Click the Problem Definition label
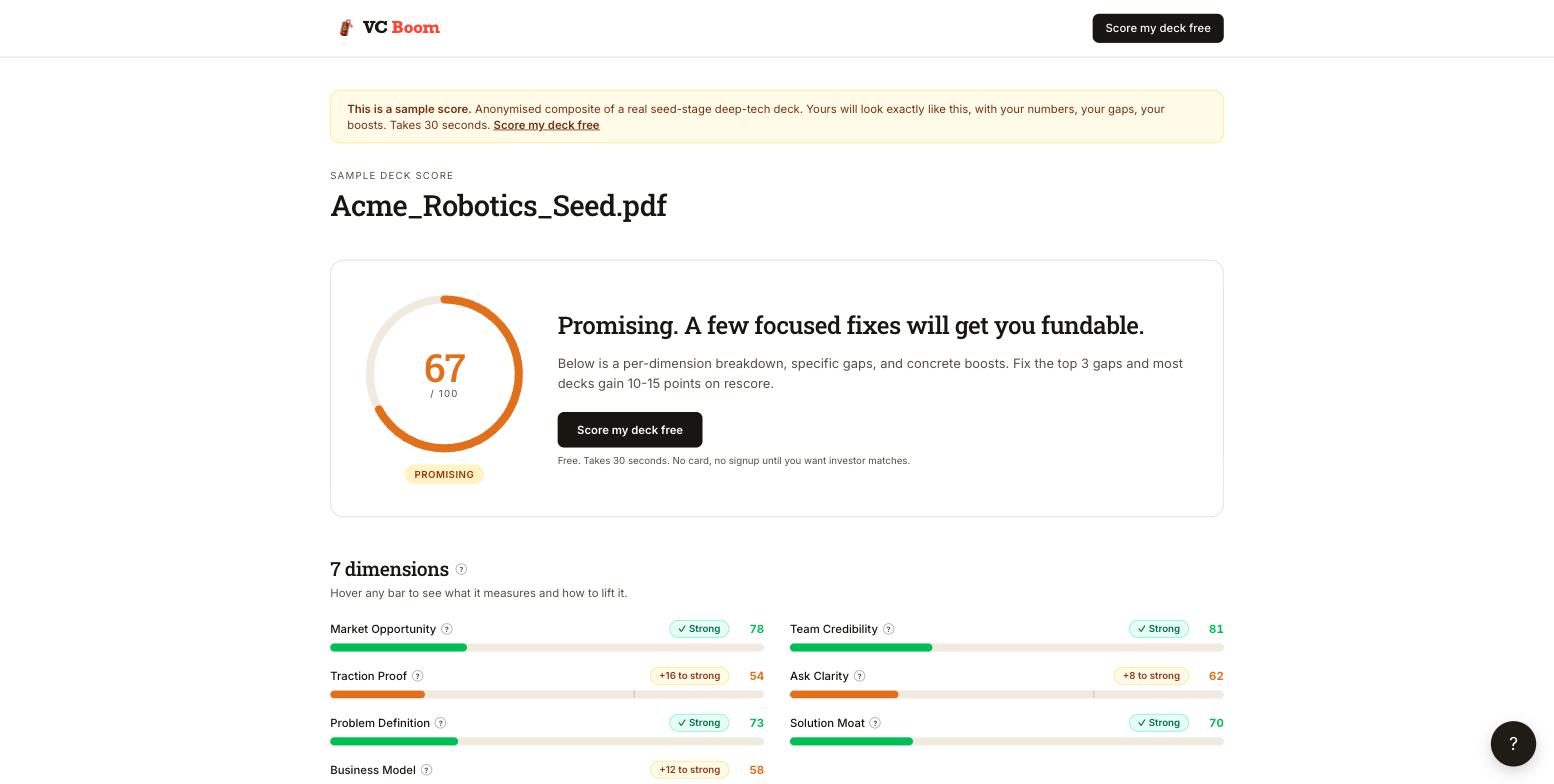 (x=380, y=723)
